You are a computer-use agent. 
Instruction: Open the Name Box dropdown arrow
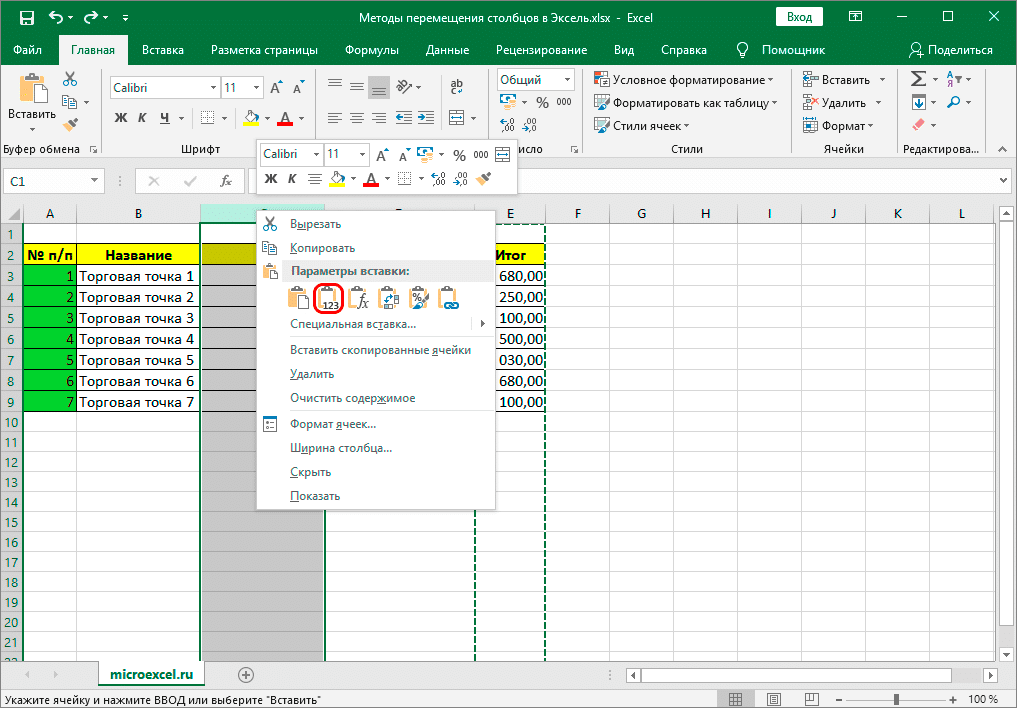click(95, 181)
